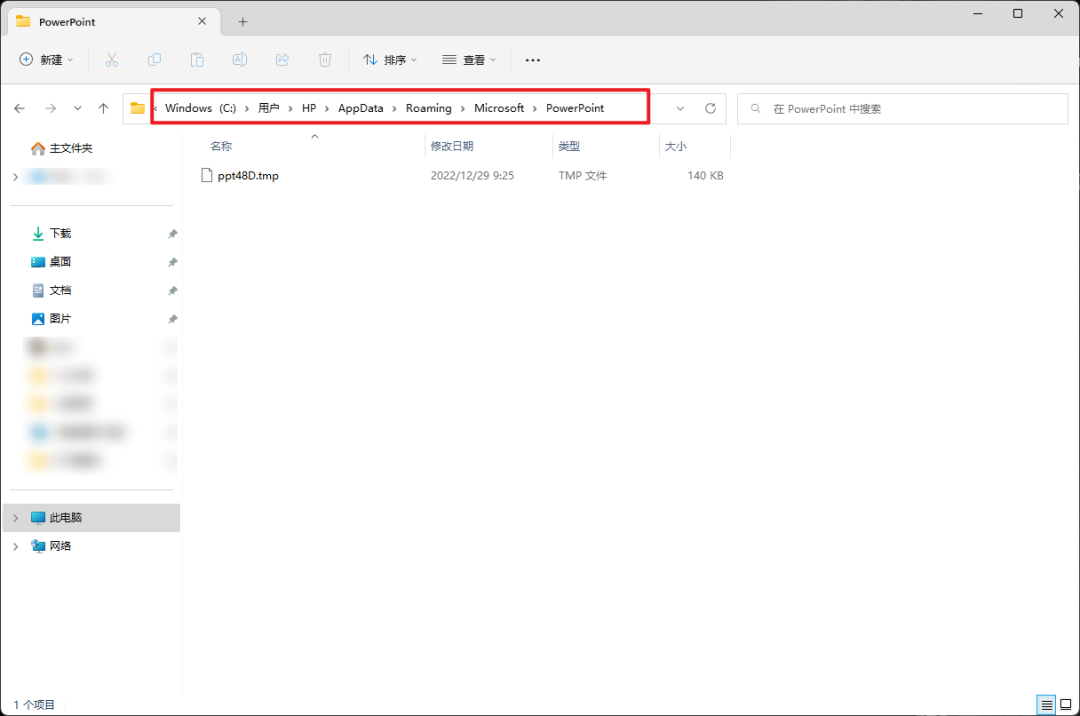Unpin 图片 using its pin icon
This screenshot has height=716, width=1080.
tap(173, 319)
